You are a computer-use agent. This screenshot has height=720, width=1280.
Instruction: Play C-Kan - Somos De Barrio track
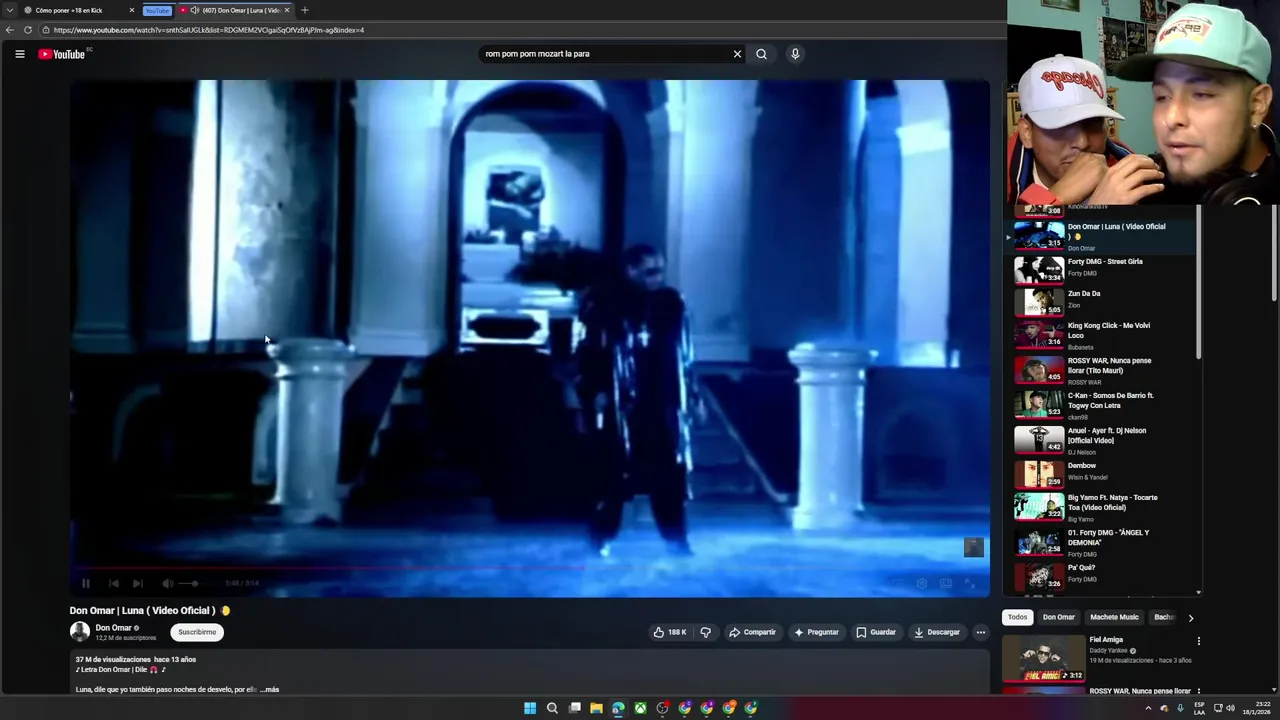pos(1100,405)
